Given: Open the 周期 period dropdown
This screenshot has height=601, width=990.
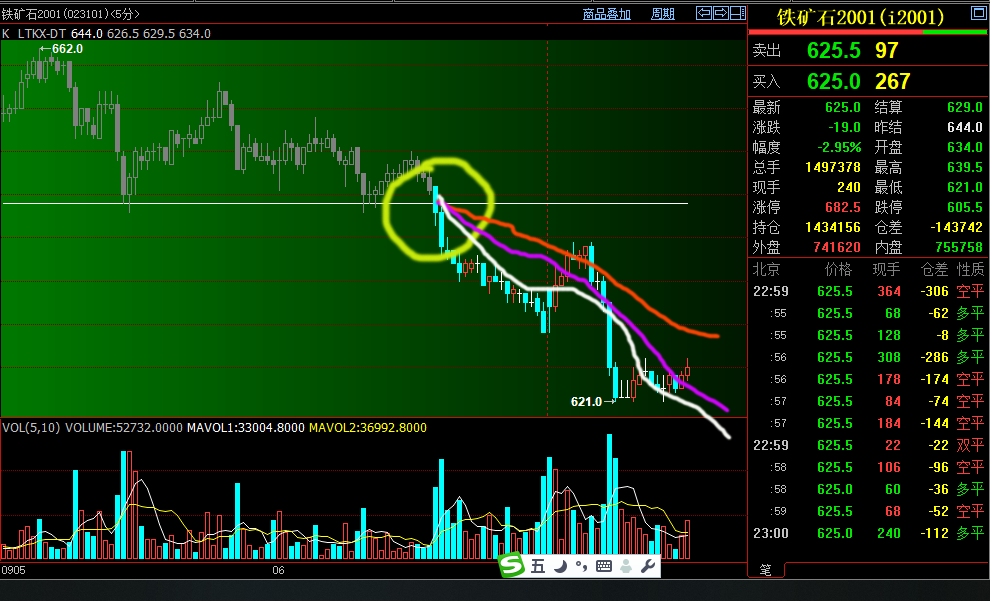Looking at the screenshot, I should point(663,14).
